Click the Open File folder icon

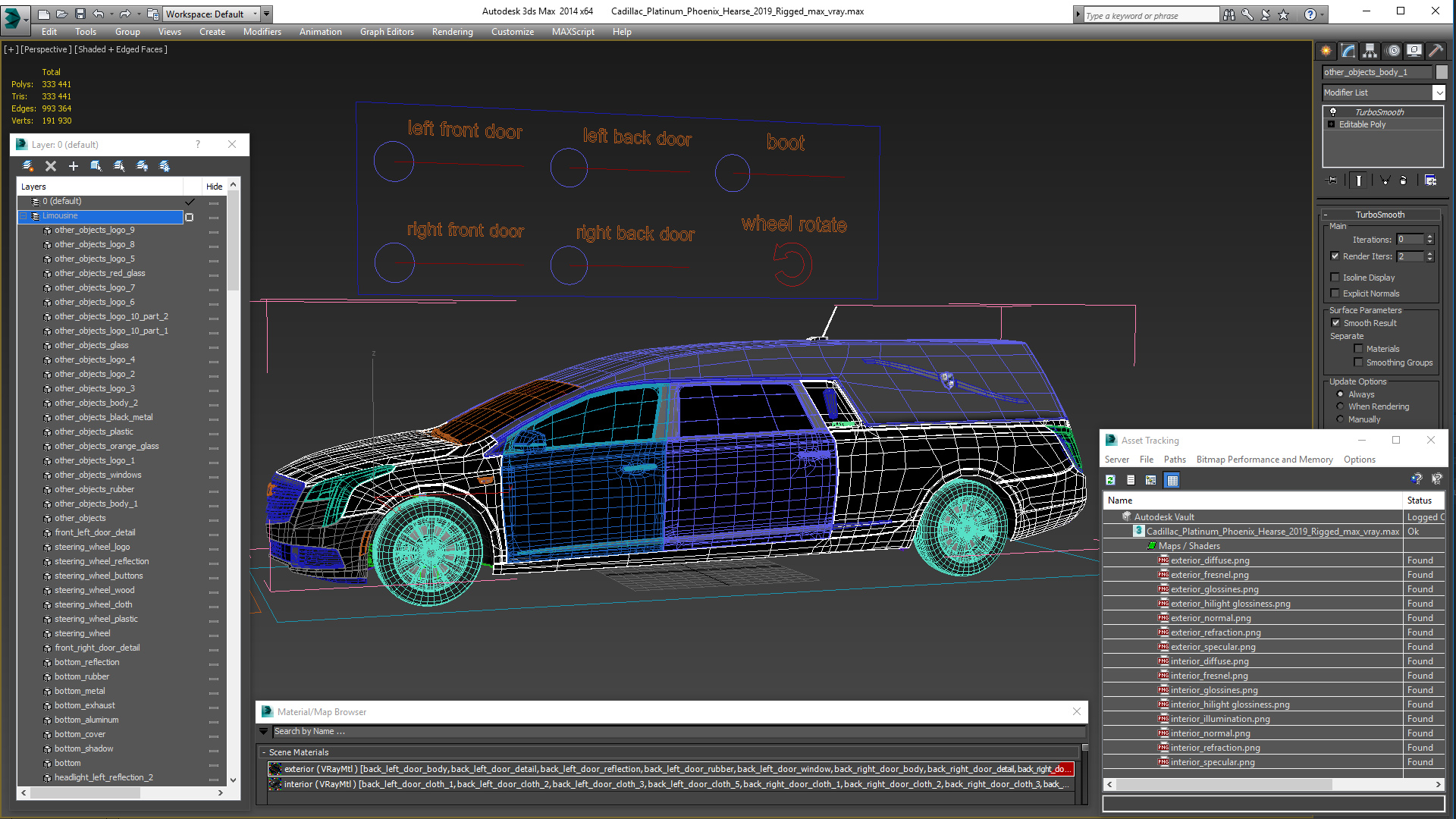point(61,14)
